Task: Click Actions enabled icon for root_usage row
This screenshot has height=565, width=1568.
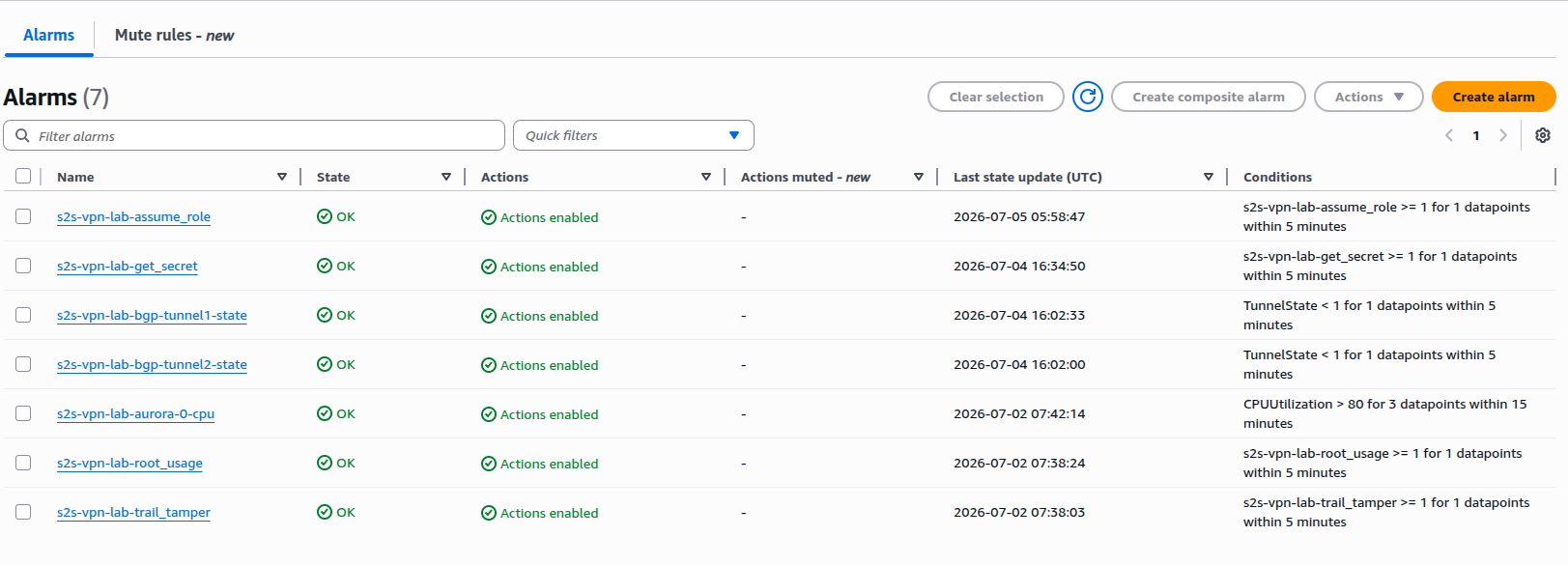Action: tap(489, 464)
